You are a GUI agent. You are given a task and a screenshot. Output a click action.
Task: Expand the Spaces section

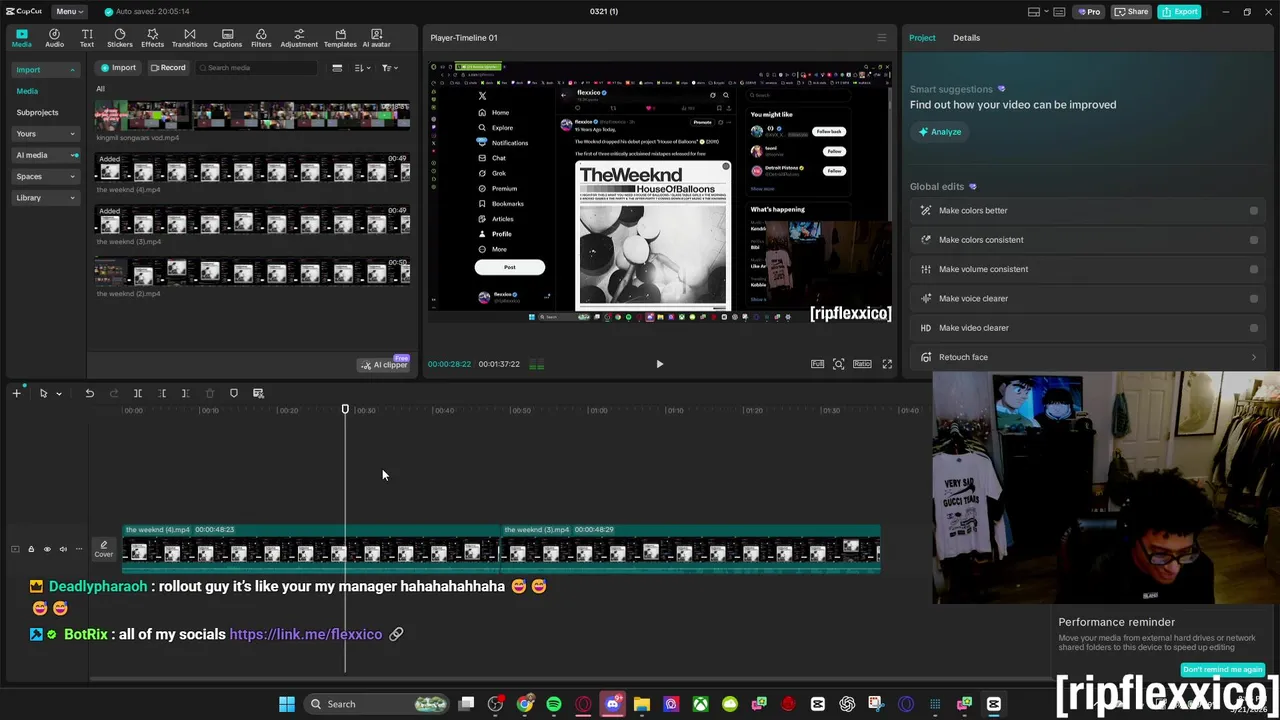72,177
